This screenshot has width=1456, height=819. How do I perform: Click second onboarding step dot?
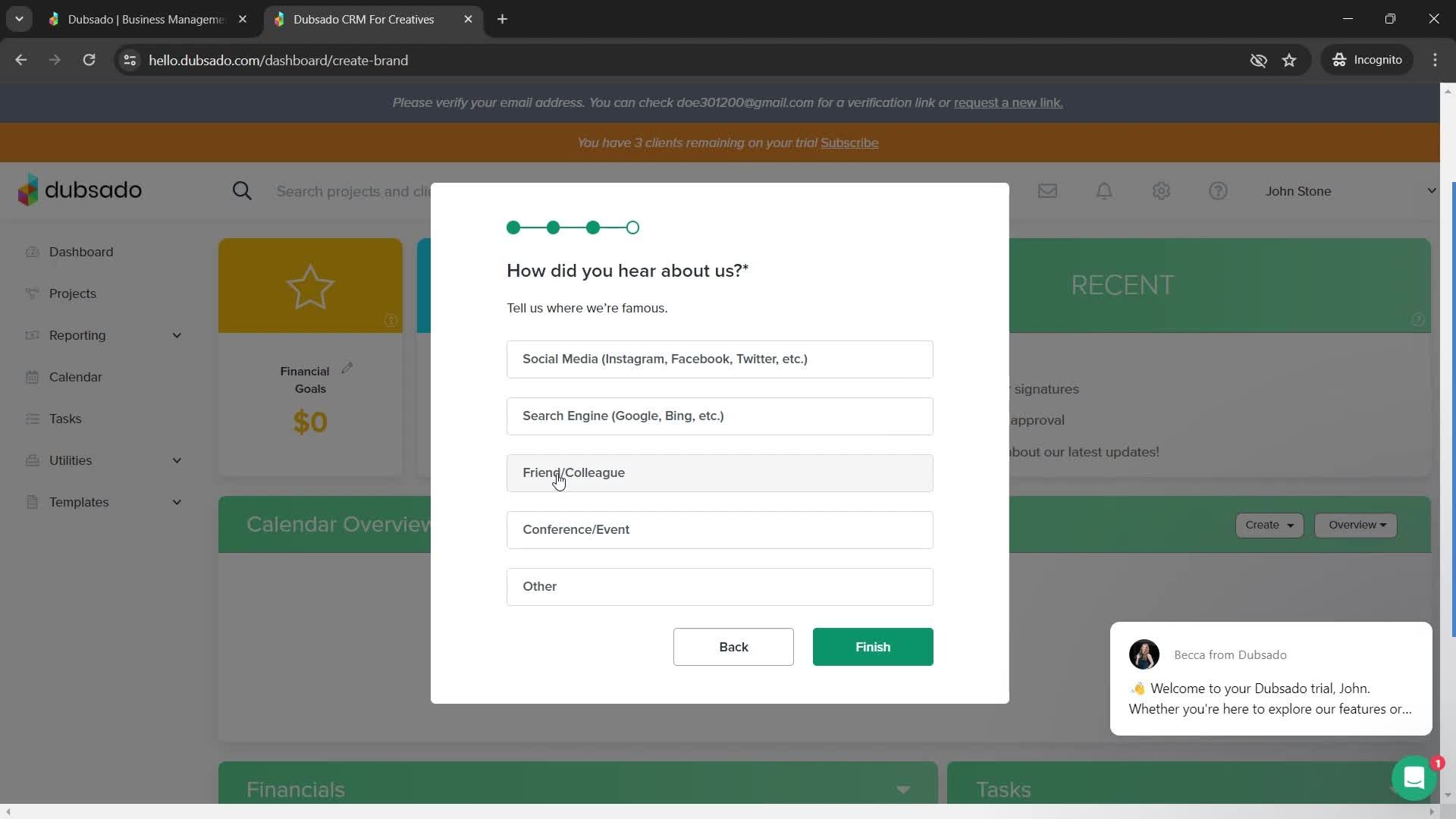(554, 227)
